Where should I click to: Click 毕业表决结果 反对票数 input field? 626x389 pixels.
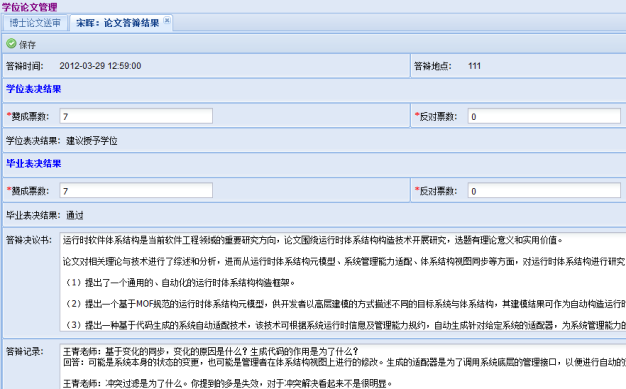point(544,191)
